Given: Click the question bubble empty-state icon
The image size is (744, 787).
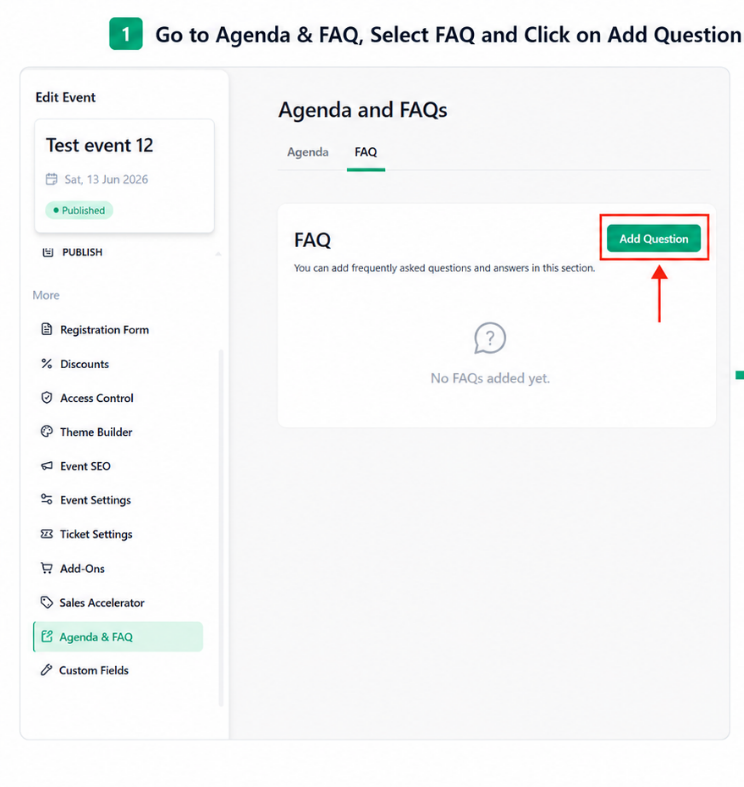Looking at the screenshot, I should tap(490, 338).
